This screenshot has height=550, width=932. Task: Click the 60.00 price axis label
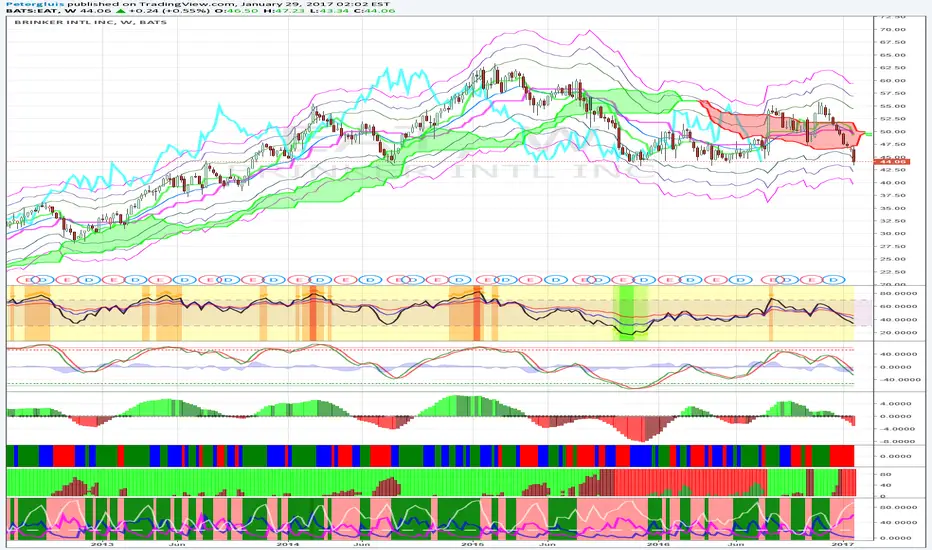[x=895, y=80]
